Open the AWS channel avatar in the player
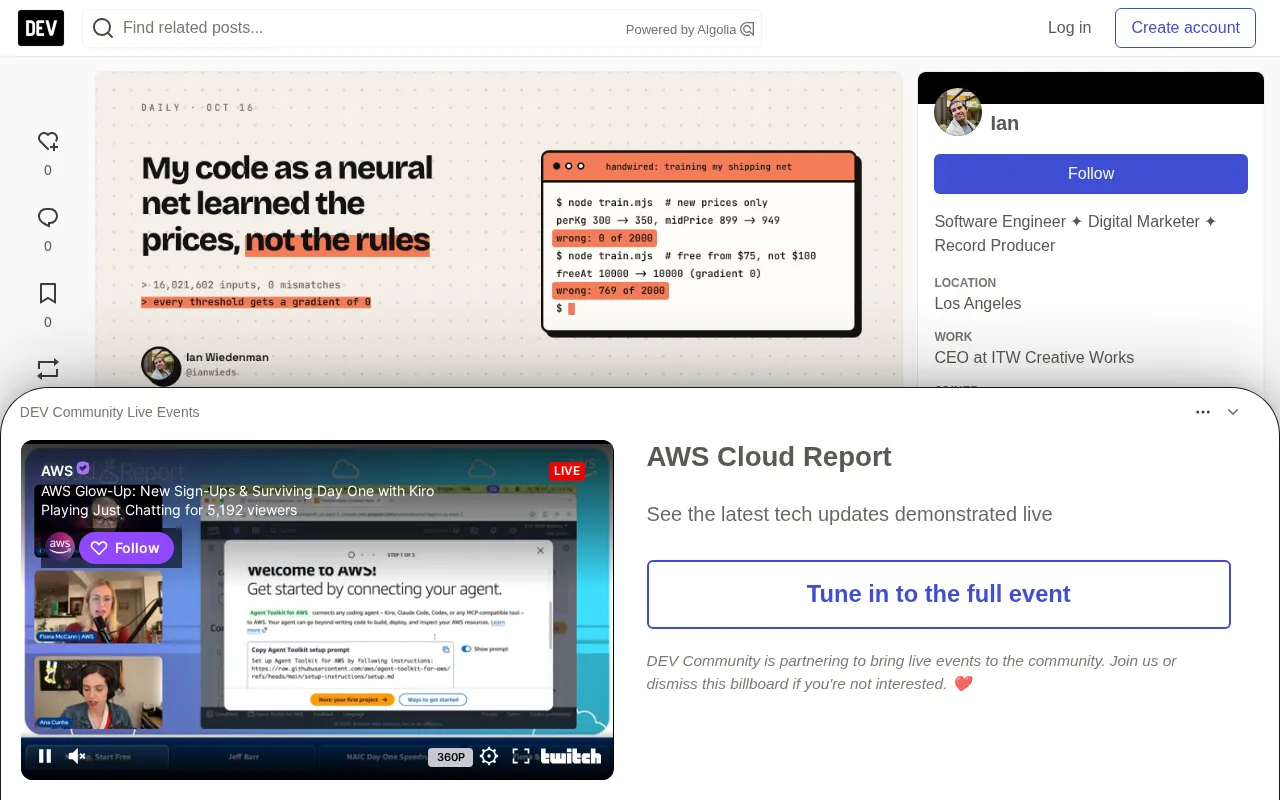1280x800 pixels. pos(60,547)
